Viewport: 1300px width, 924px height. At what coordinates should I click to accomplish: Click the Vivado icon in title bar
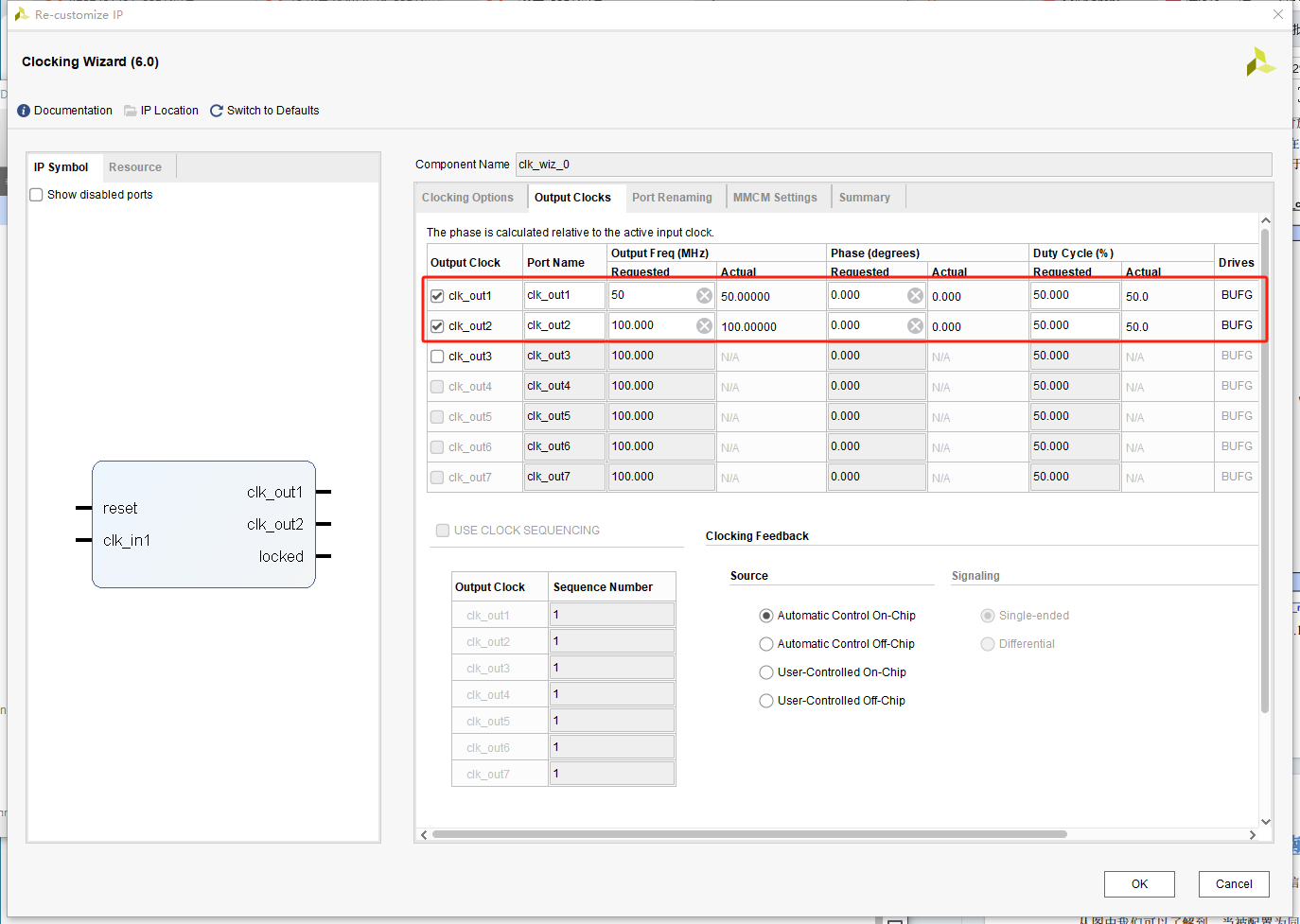pos(21,14)
